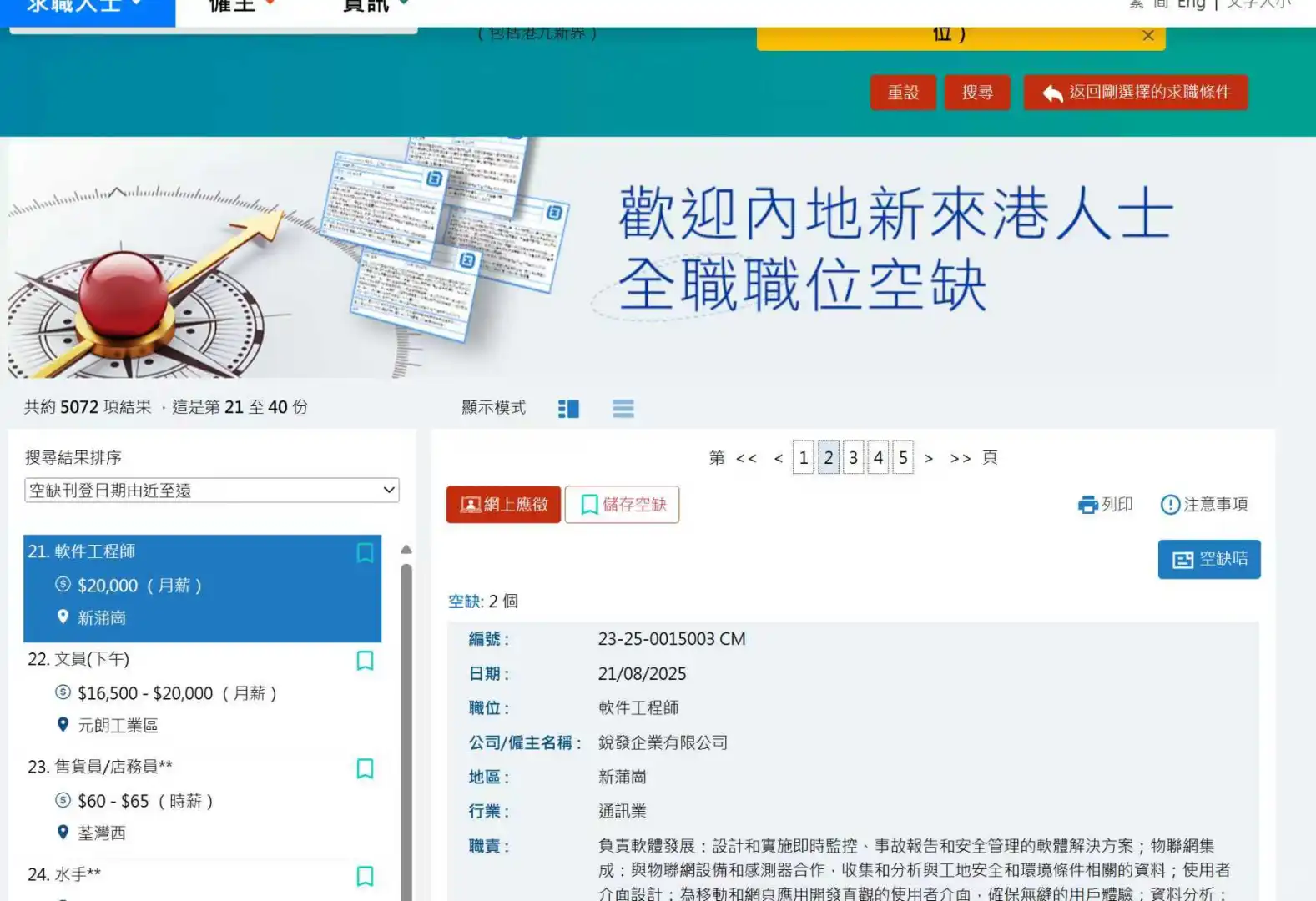
Task: Expand the 僱主 menu
Action: pos(241,7)
